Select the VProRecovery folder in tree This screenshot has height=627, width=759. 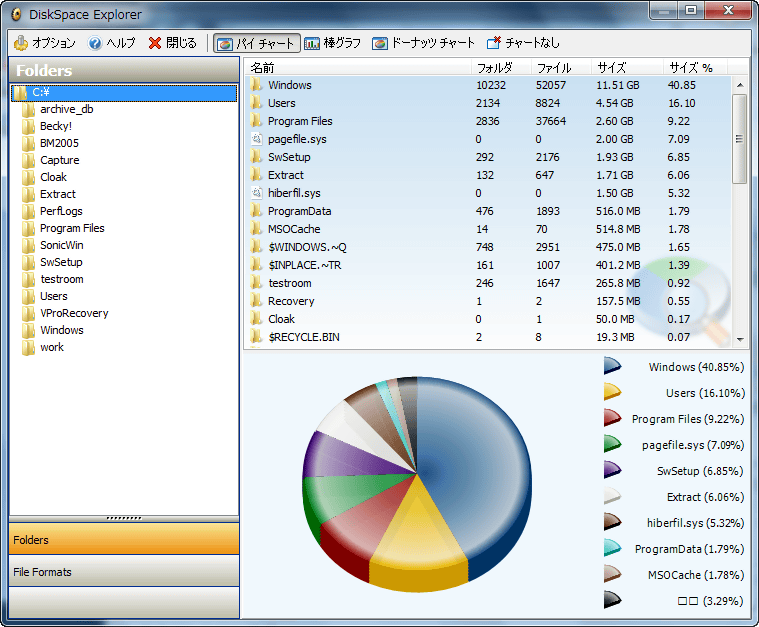[x=74, y=313]
